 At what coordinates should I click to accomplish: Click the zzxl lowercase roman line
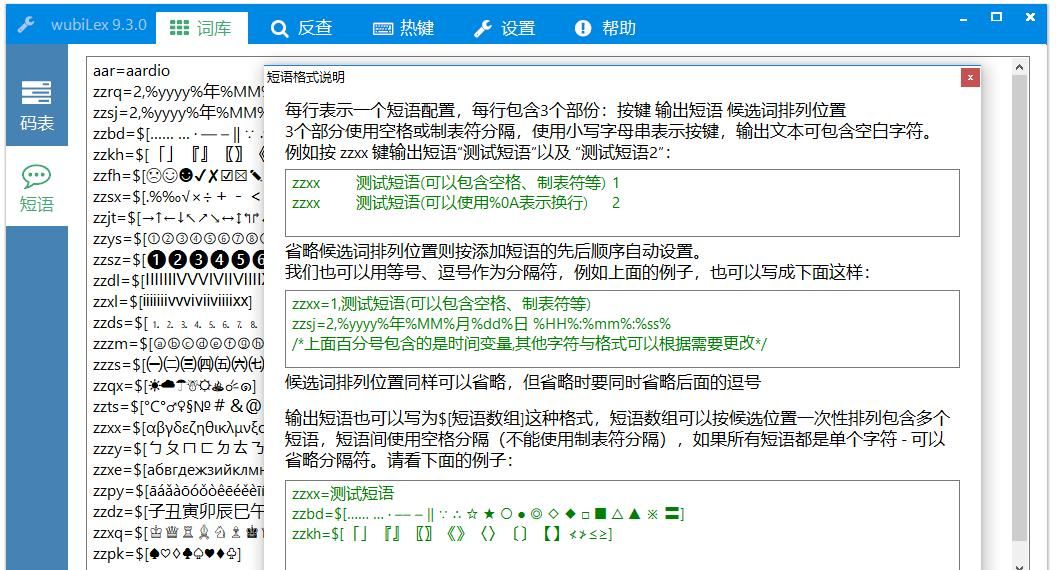[x=172, y=301]
